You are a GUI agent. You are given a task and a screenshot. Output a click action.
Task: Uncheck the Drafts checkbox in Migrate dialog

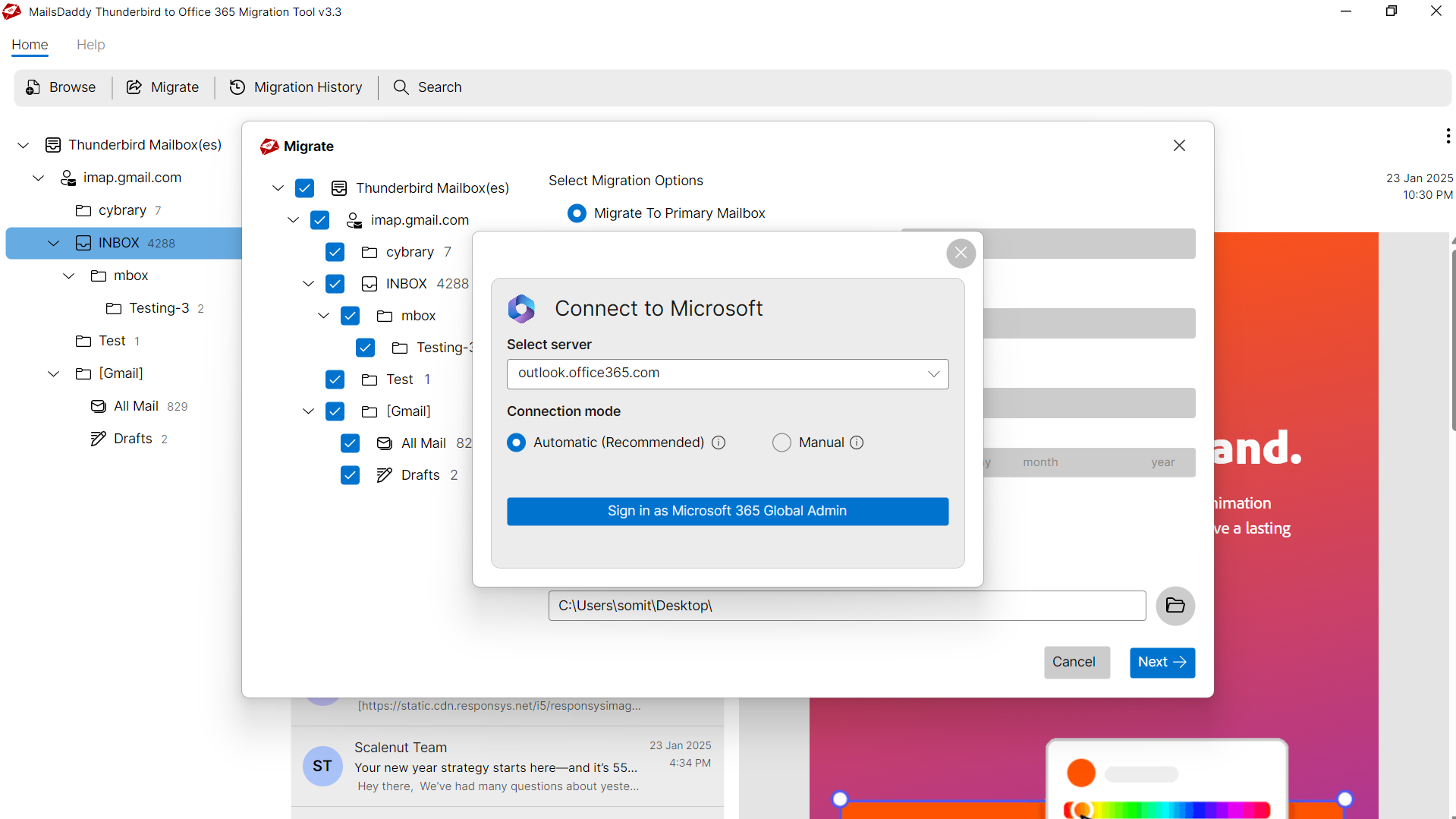click(x=350, y=475)
